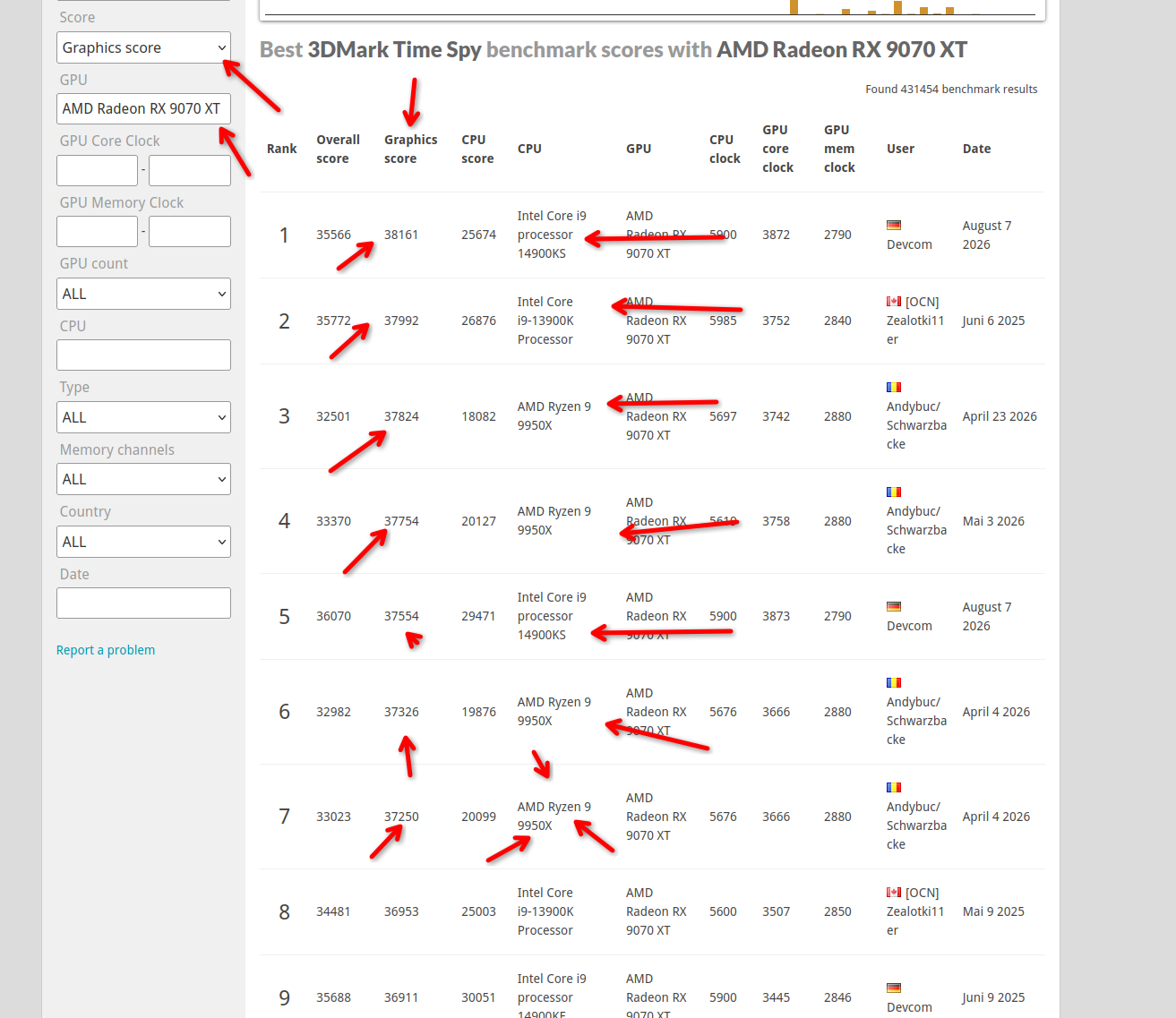
Task: Click the Romanian flag in rank 7 row
Action: point(894,788)
